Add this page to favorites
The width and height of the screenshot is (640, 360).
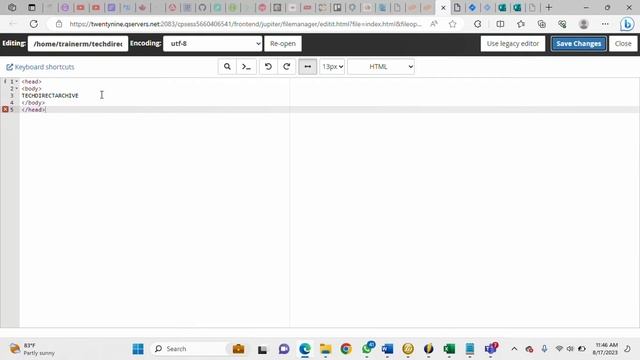pos(453,24)
